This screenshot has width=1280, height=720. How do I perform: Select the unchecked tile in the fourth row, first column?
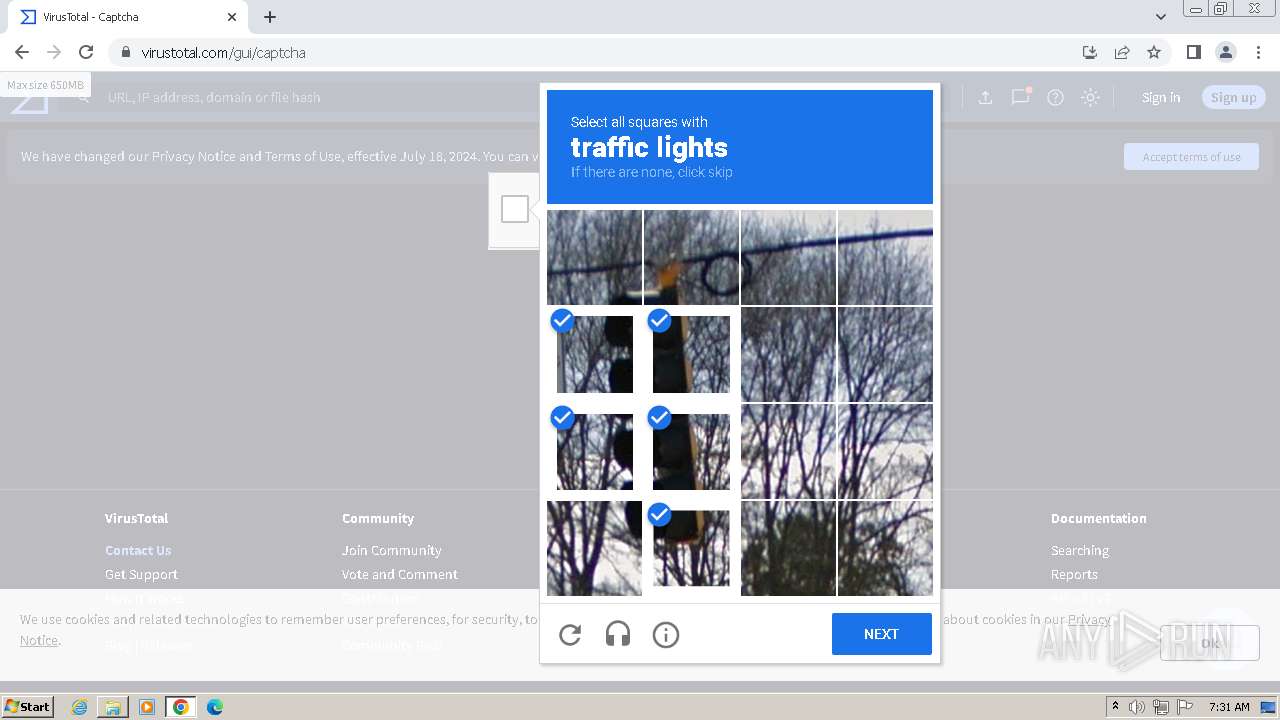[x=594, y=548]
